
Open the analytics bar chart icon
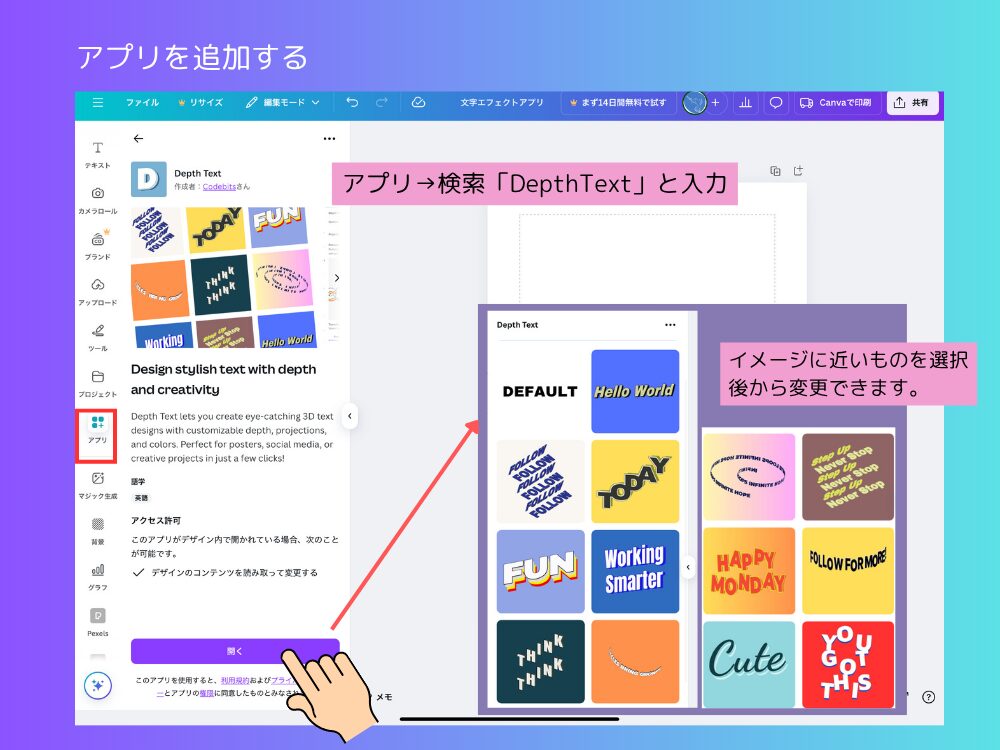(745, 103)
